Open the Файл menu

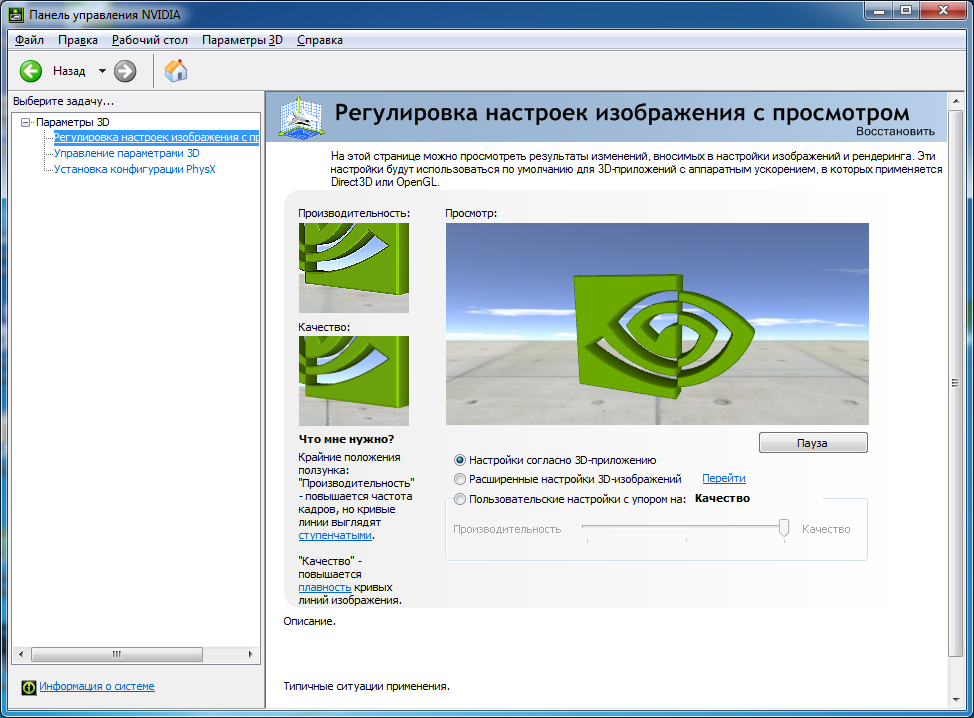coord(29,40)
